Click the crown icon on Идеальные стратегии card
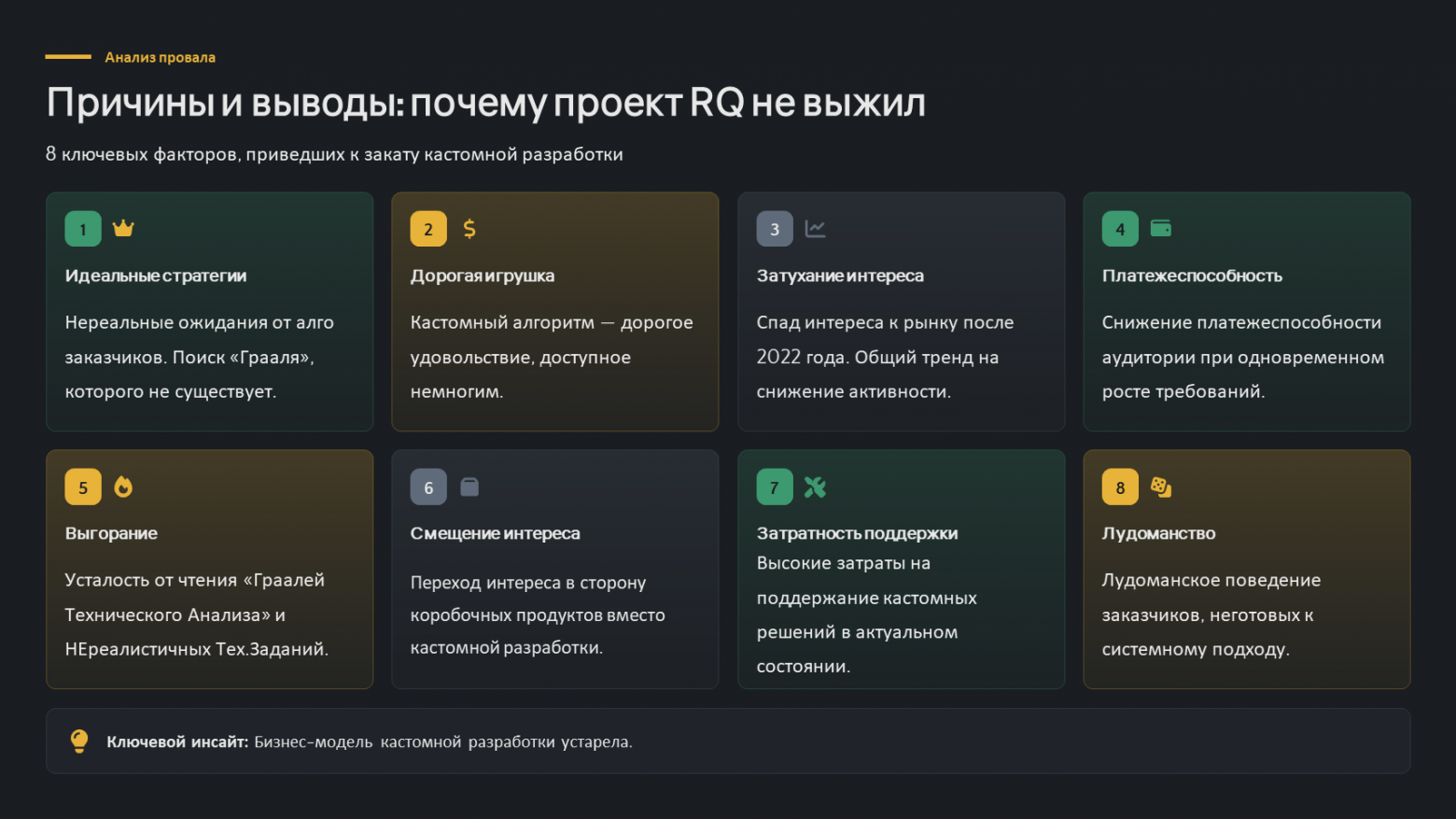This screenshot has width=1456, height=819. click(123, 228)
